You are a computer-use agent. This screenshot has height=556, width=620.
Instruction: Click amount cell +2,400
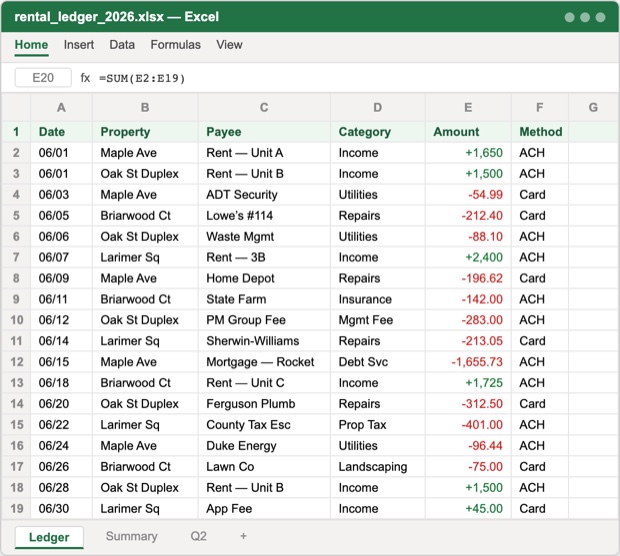click(468, 257)
